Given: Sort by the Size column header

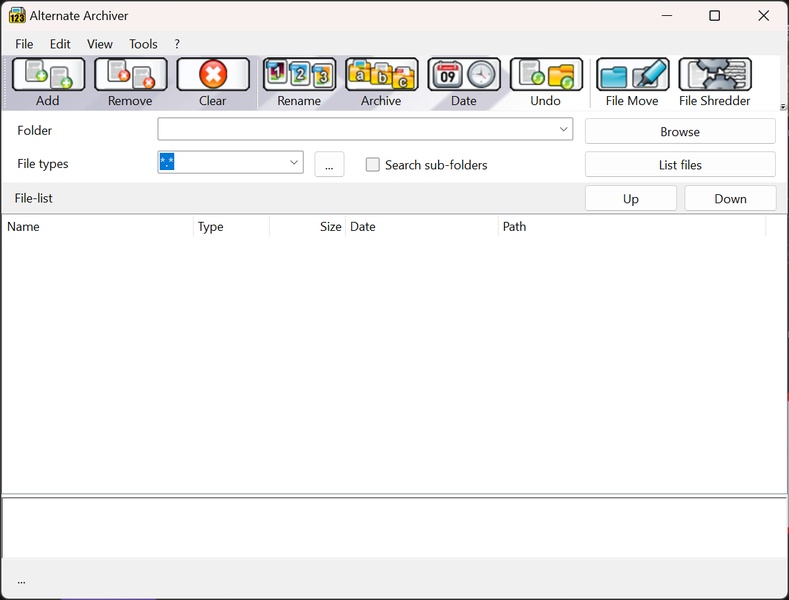Looking at the screenshot, I should point(307,227).
